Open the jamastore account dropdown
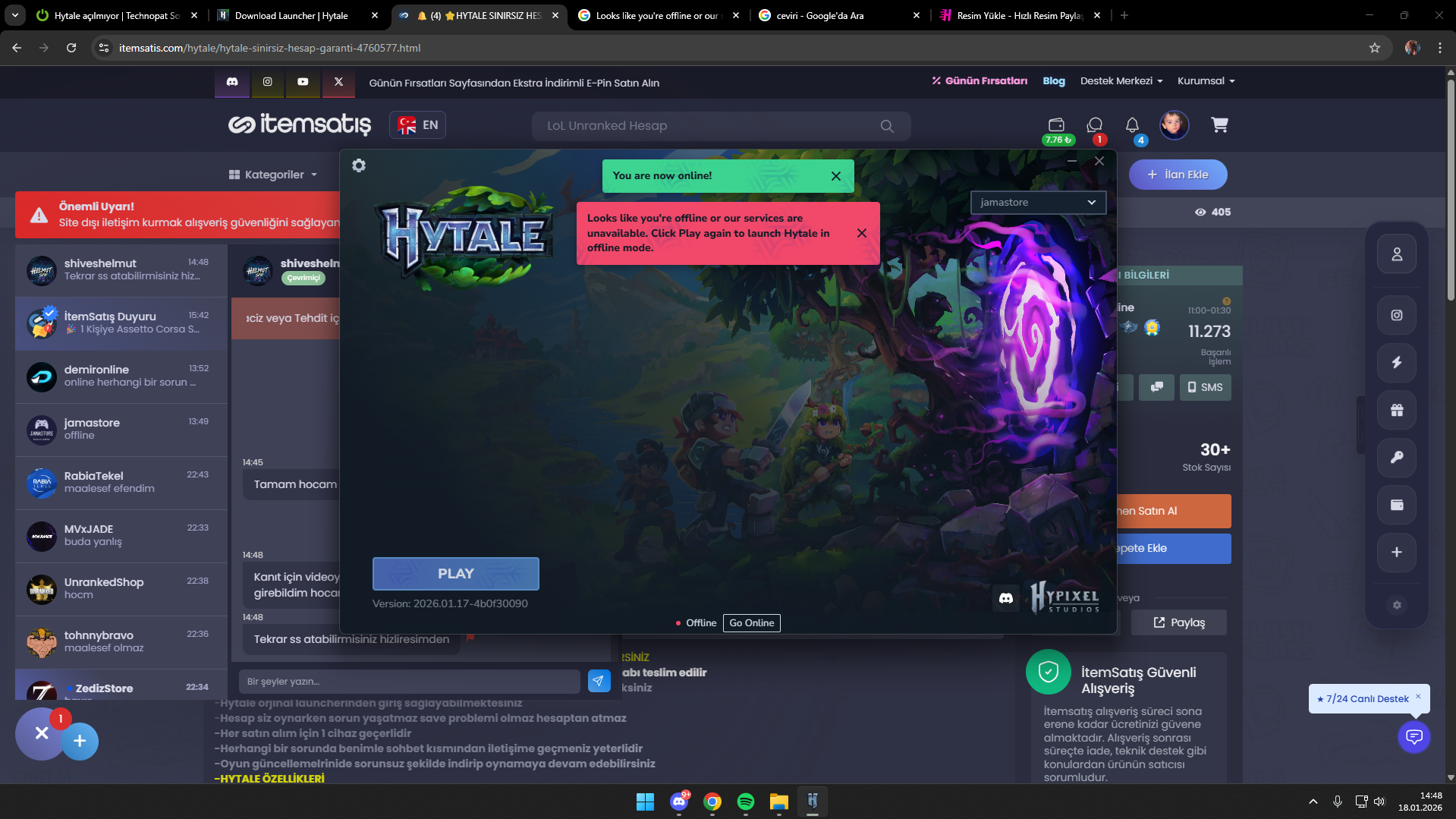This screenshot has width=1456, height=819. click(x=1038, y=203)
